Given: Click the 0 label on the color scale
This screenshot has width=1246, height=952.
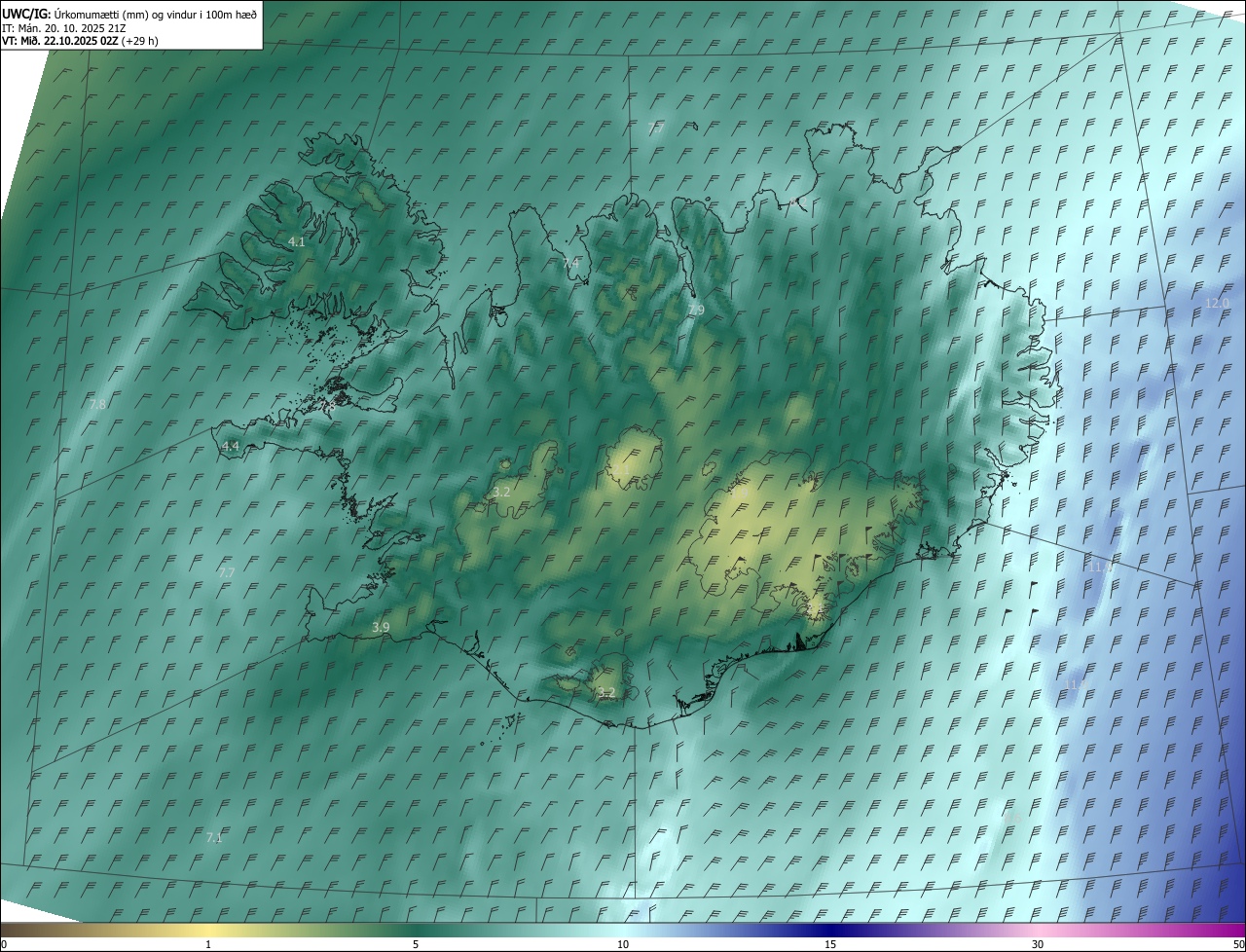Looking at the screenshot, I should point(4,944).
